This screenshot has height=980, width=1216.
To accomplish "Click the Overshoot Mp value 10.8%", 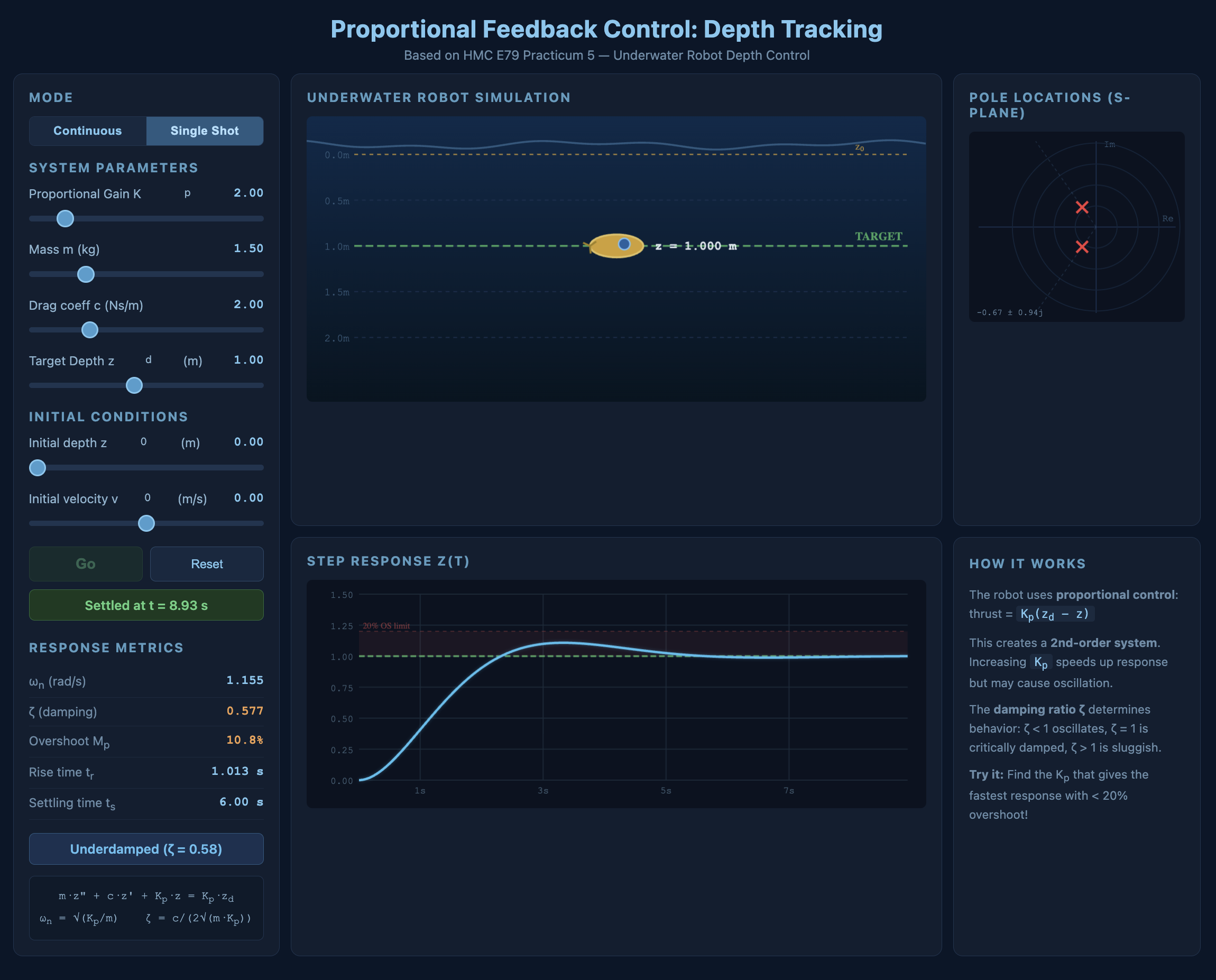I will coord(244,739).
